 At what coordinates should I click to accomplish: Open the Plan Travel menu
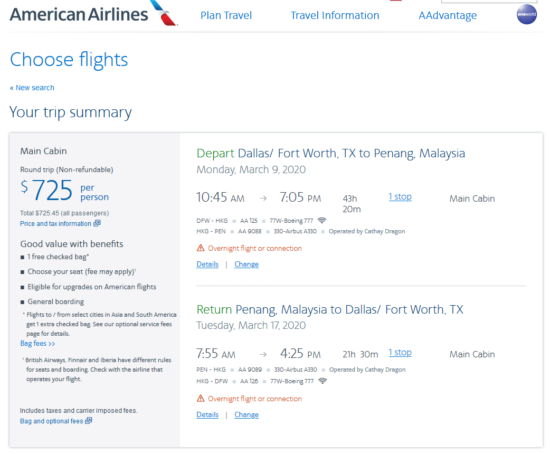point(226,15)
